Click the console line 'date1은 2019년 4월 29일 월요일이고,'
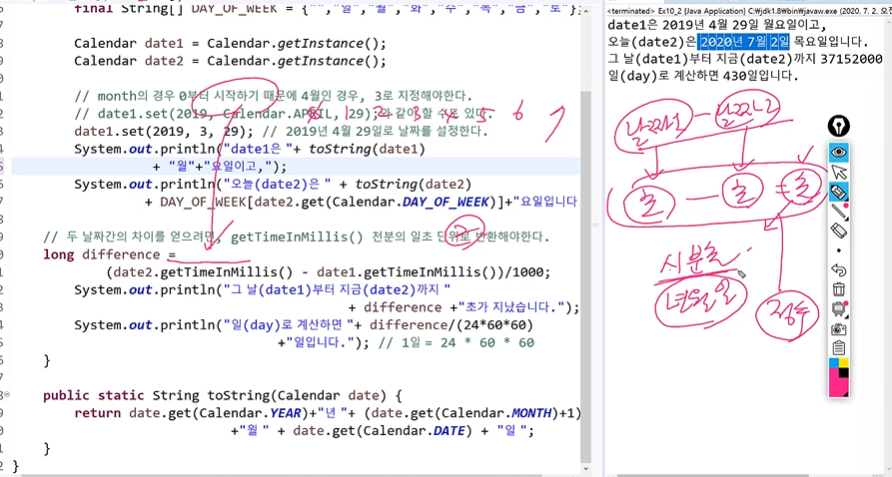Viewport: 892px width, 477px height. (x=717, y=25)
